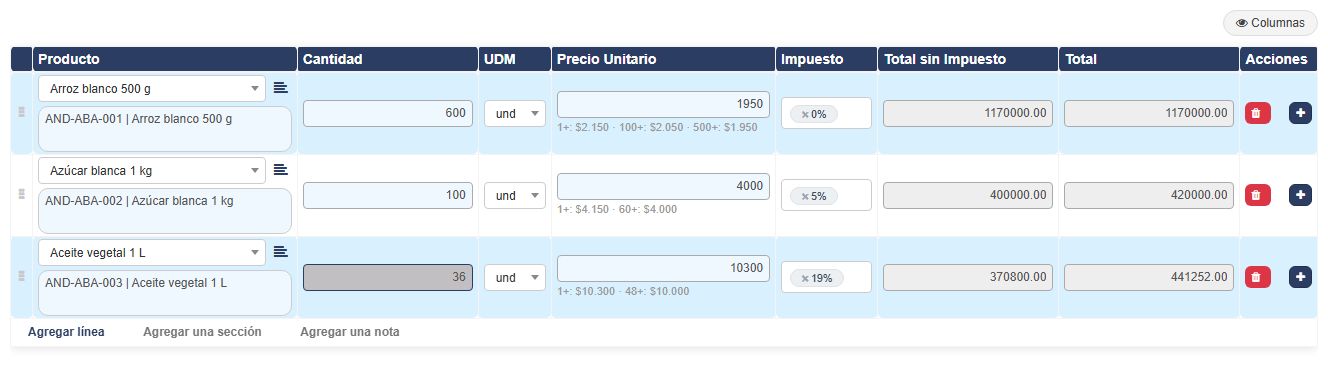Image resolution: width=1328 pixels, height=367 pixels.
Task: Open UDM dropdown for Azúcar blanca row
Action: tap(514, 196)
